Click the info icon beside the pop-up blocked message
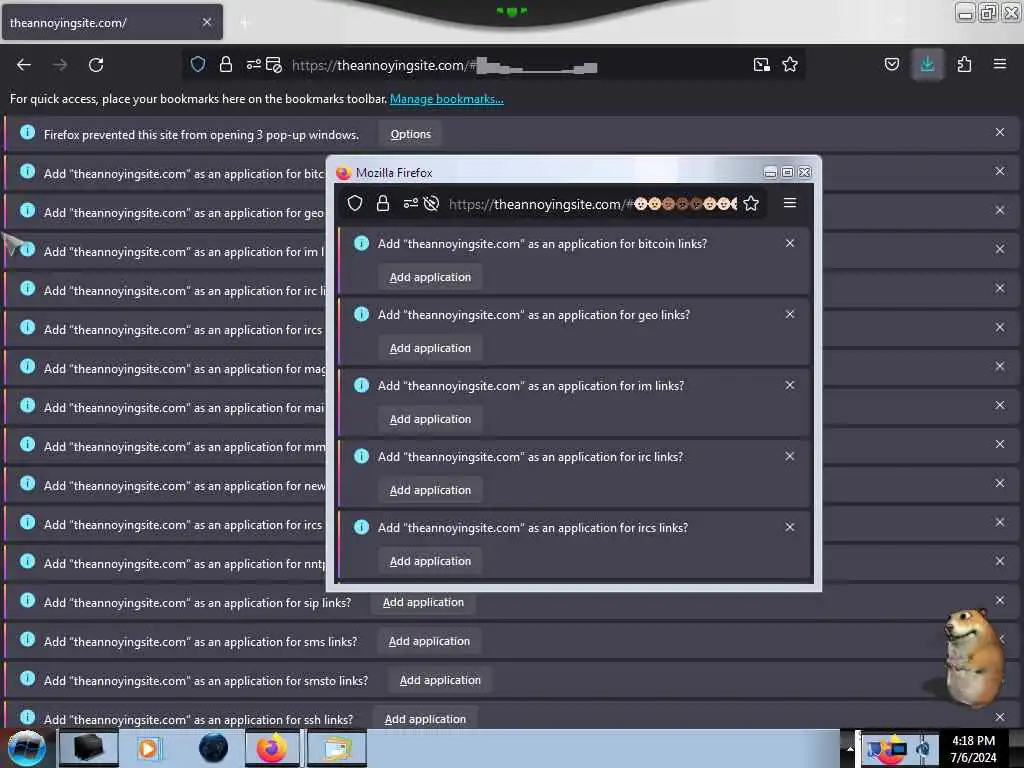The image size is (1024, 768). click(27, 133)
